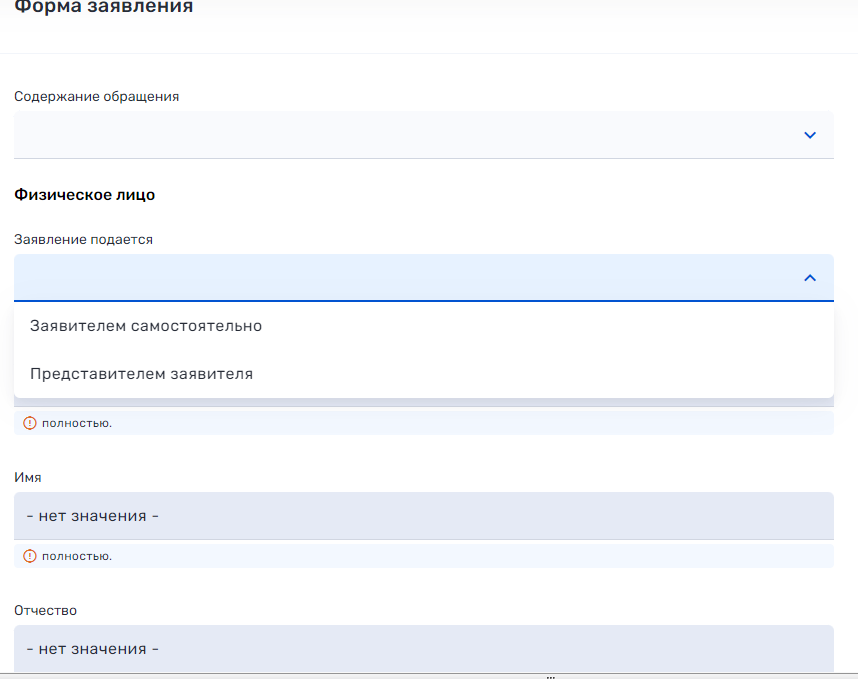Open the Содержание обращения dropdown field

(400, 135)
